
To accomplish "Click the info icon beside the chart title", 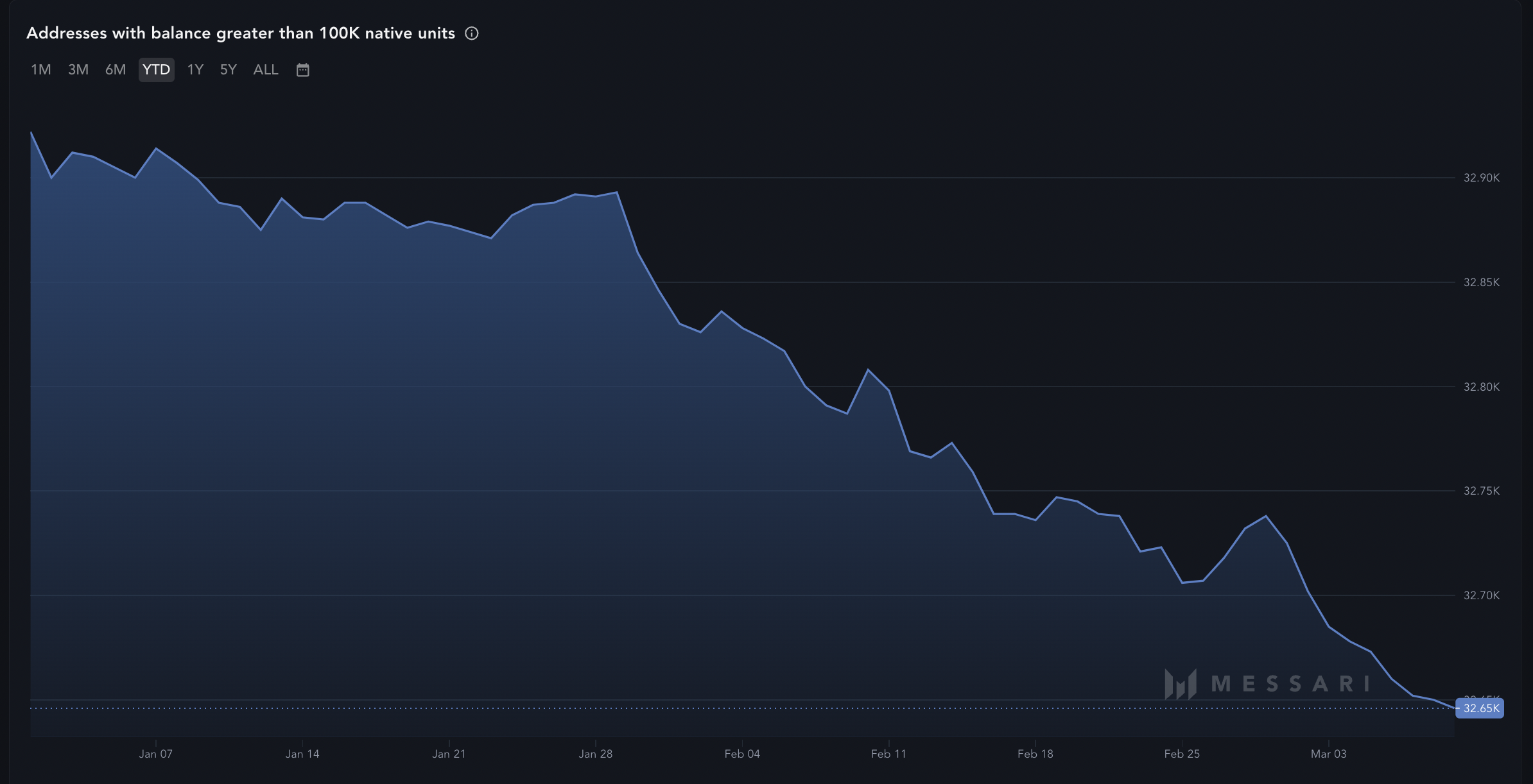I will pos(472,33).
